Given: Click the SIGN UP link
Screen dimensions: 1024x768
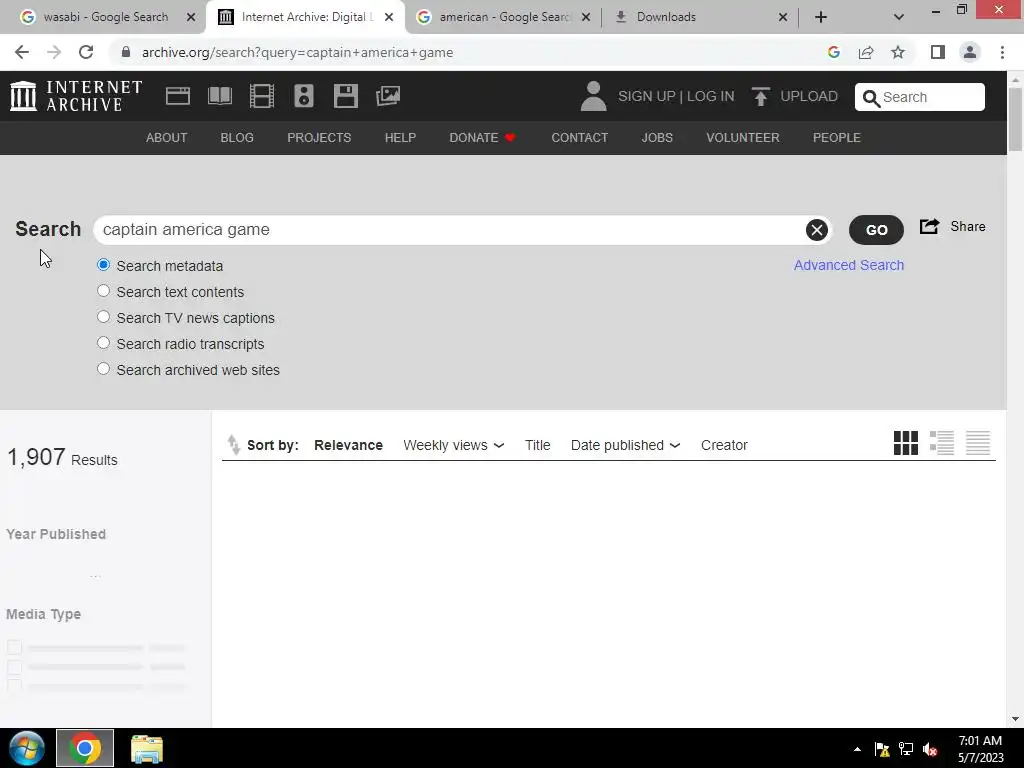Looking at the screenshot, I should [x=647, y=97].
